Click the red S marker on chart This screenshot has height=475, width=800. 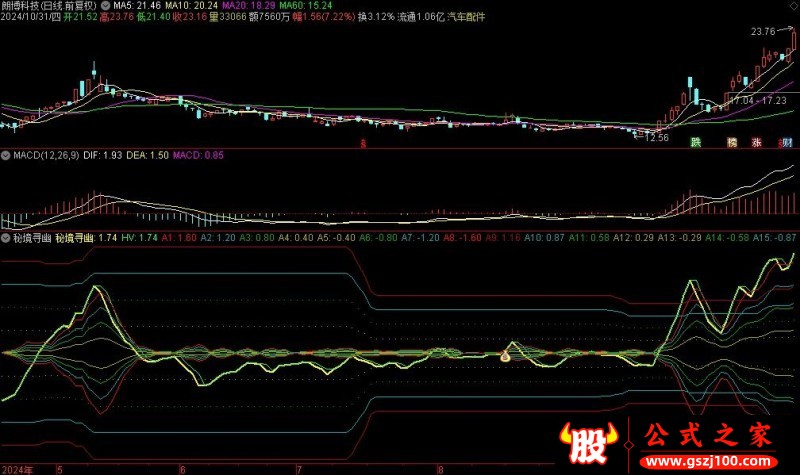363,144
